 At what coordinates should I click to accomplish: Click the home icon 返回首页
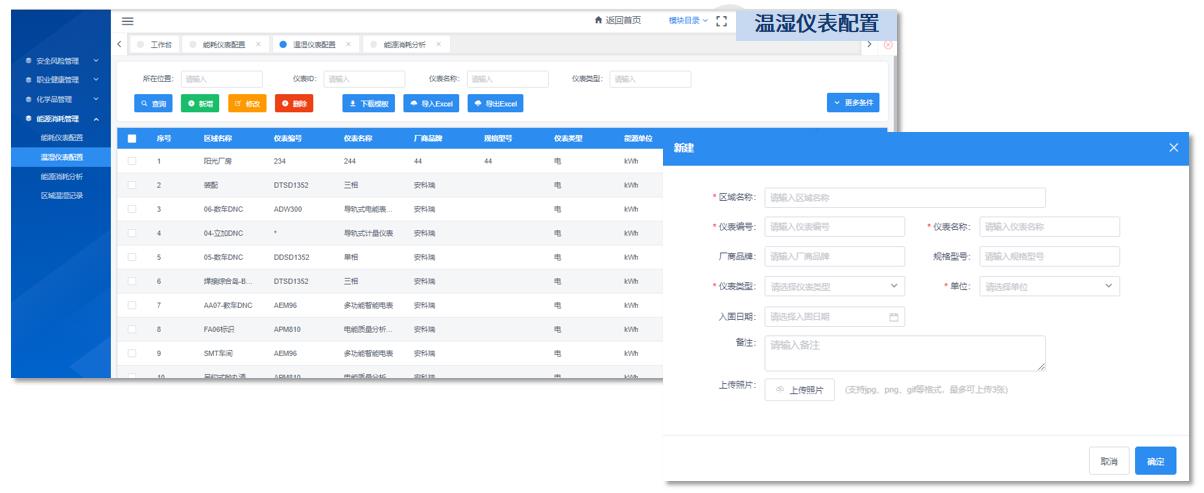600,21
